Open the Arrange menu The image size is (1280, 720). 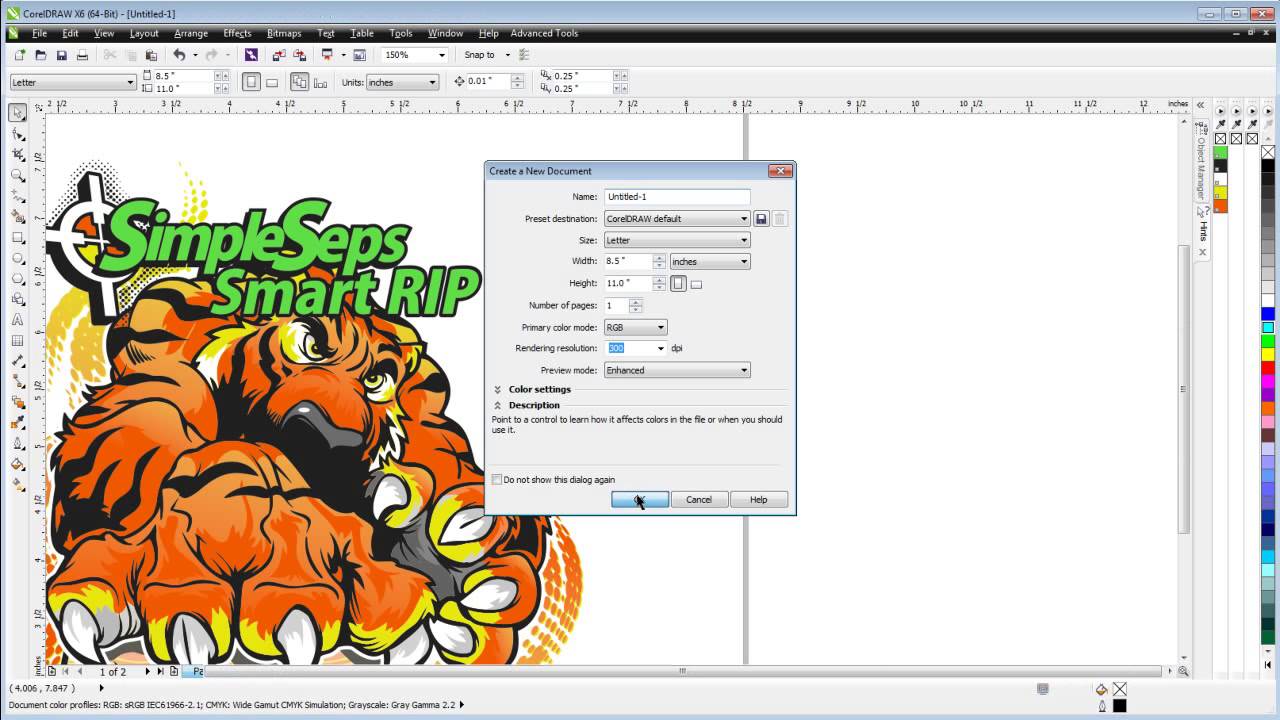(x=191, y=33)
